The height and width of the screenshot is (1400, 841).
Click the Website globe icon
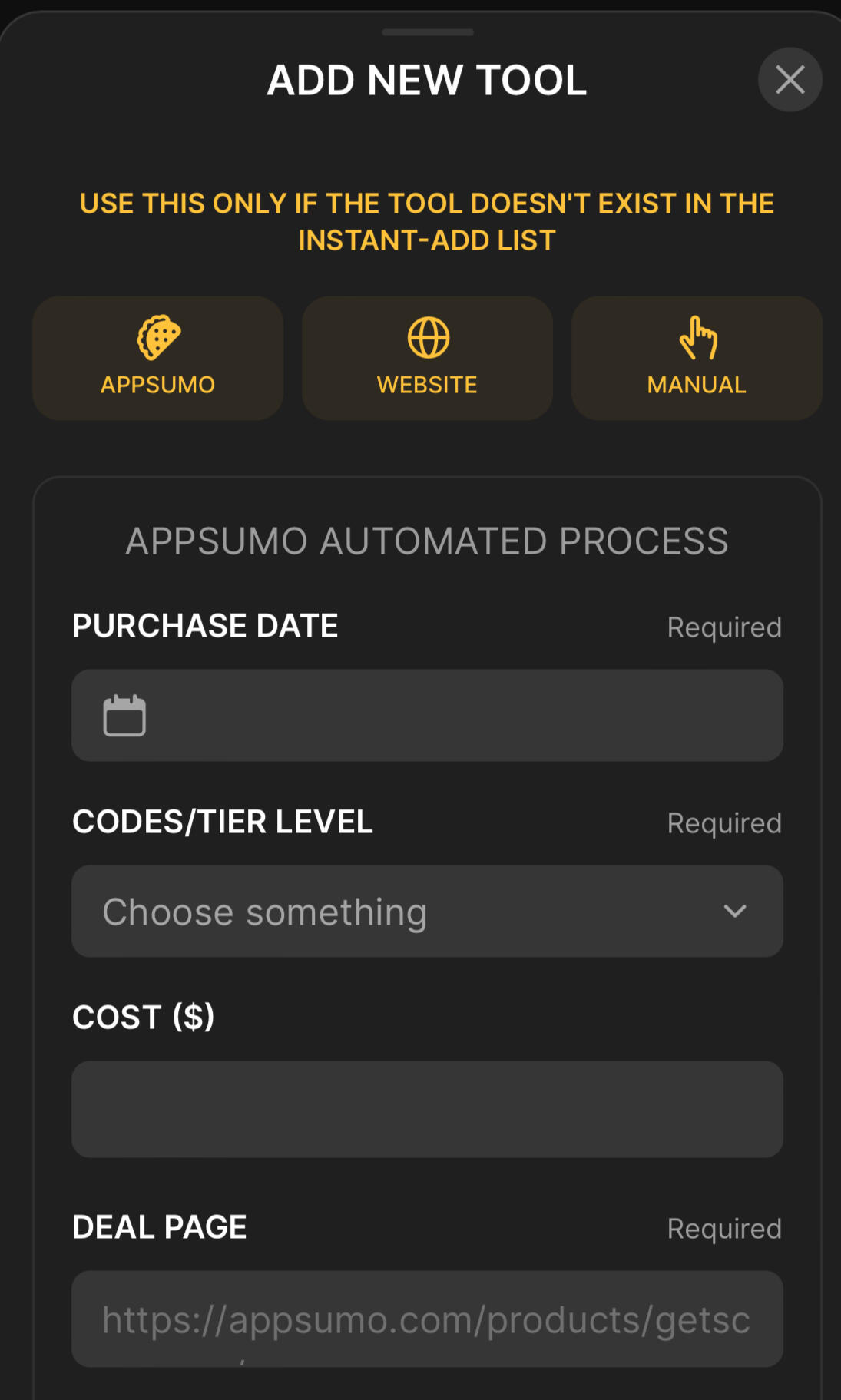tap(428, 337)
